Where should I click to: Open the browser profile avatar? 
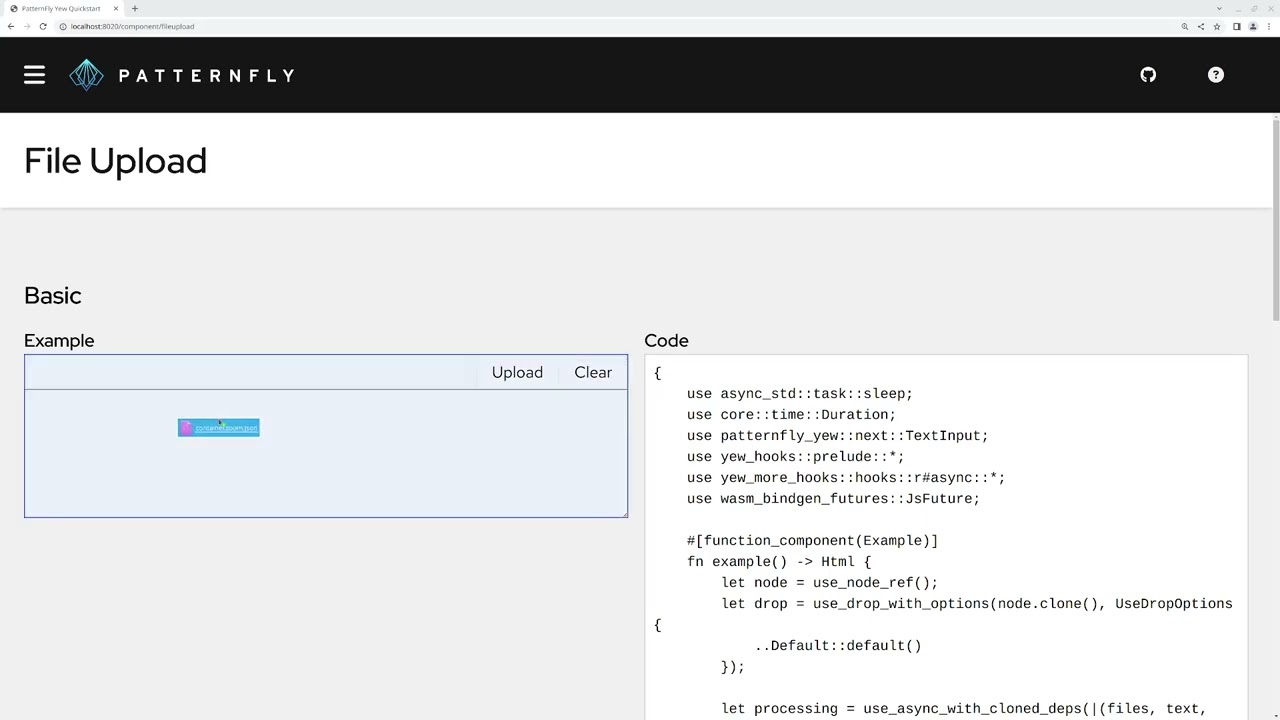pyautogui.click(x=1252, y=26)
